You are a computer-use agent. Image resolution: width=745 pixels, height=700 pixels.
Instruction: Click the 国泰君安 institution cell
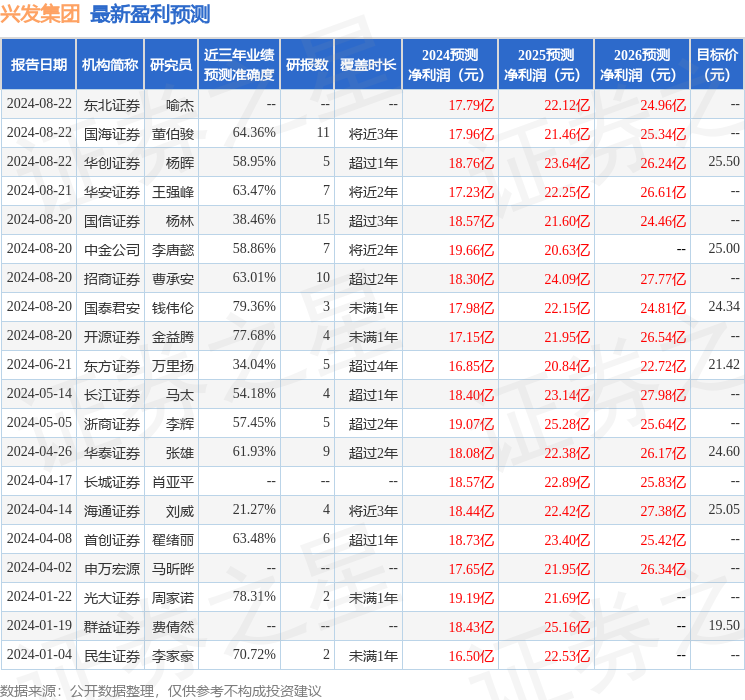(x=112, y=308)
